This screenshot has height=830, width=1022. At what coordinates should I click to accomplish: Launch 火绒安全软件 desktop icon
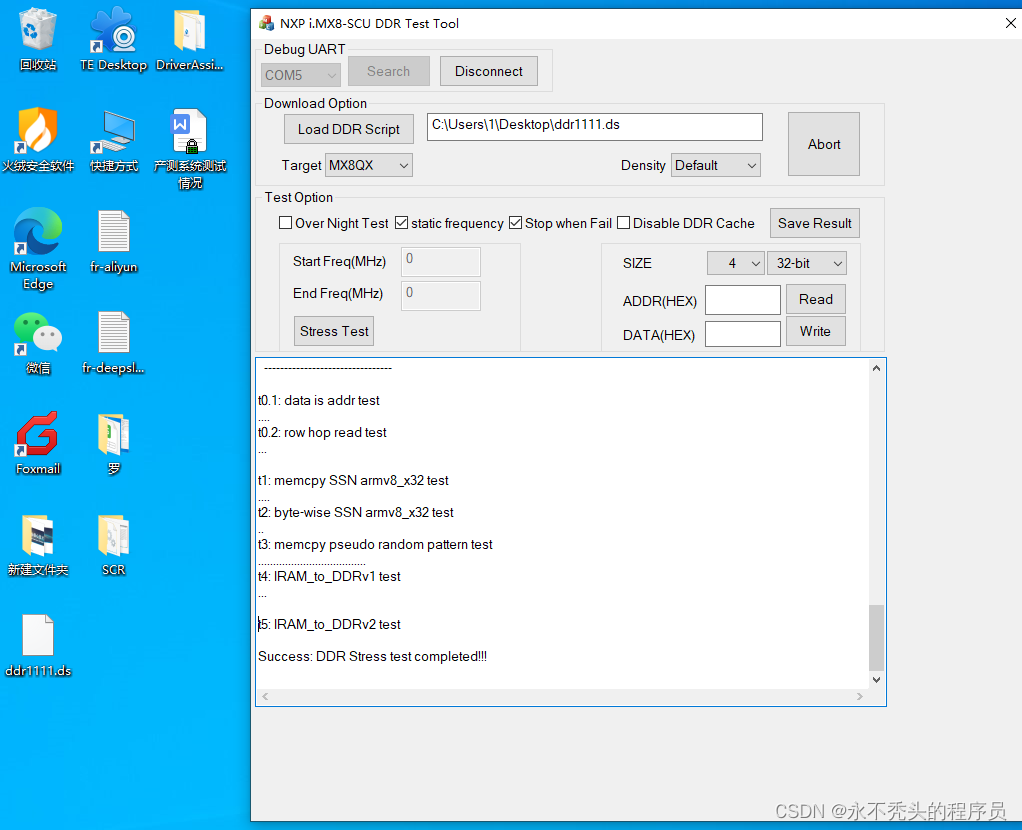[38, 140]
